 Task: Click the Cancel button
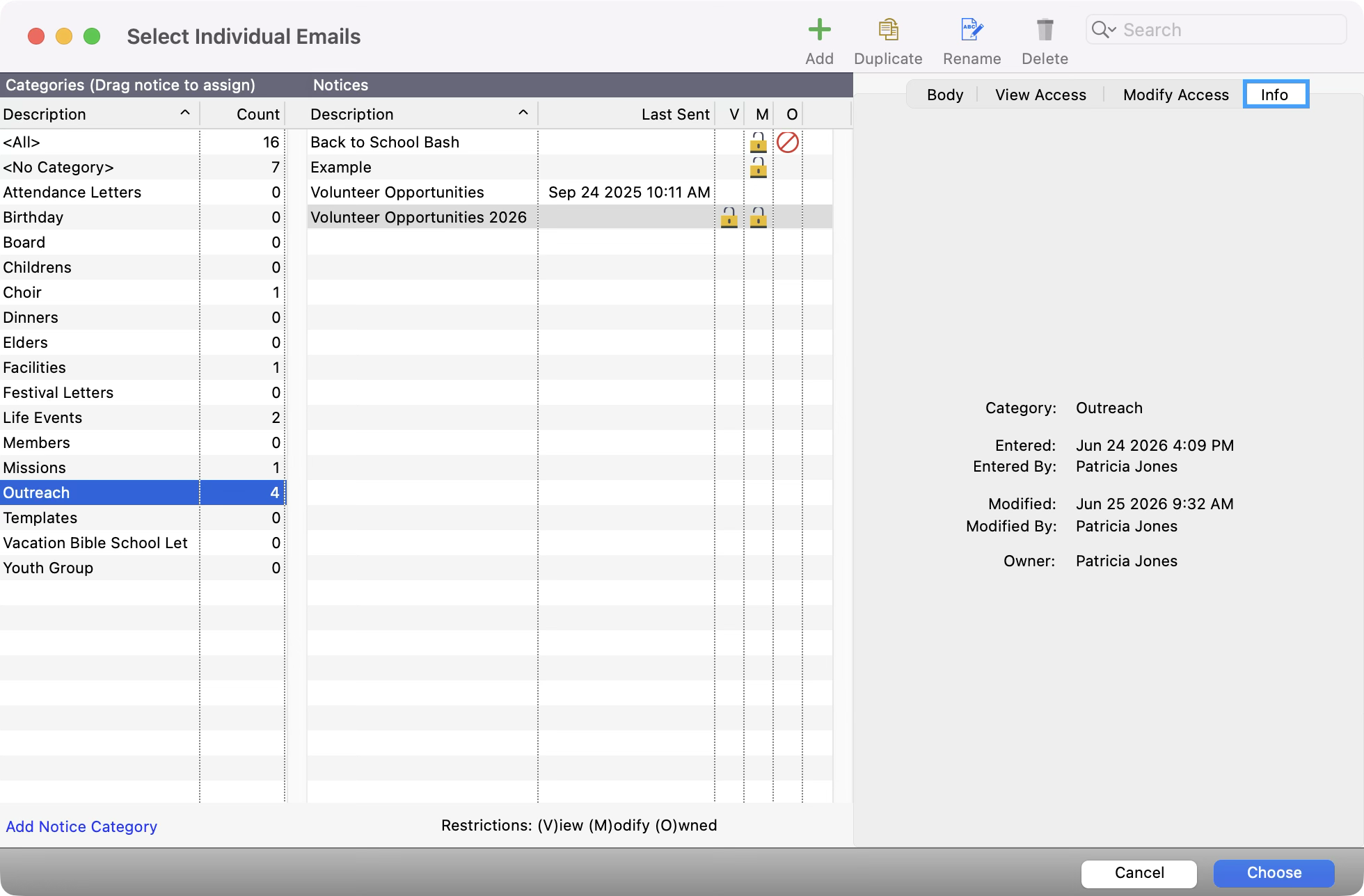click(x=1139, y=873)
